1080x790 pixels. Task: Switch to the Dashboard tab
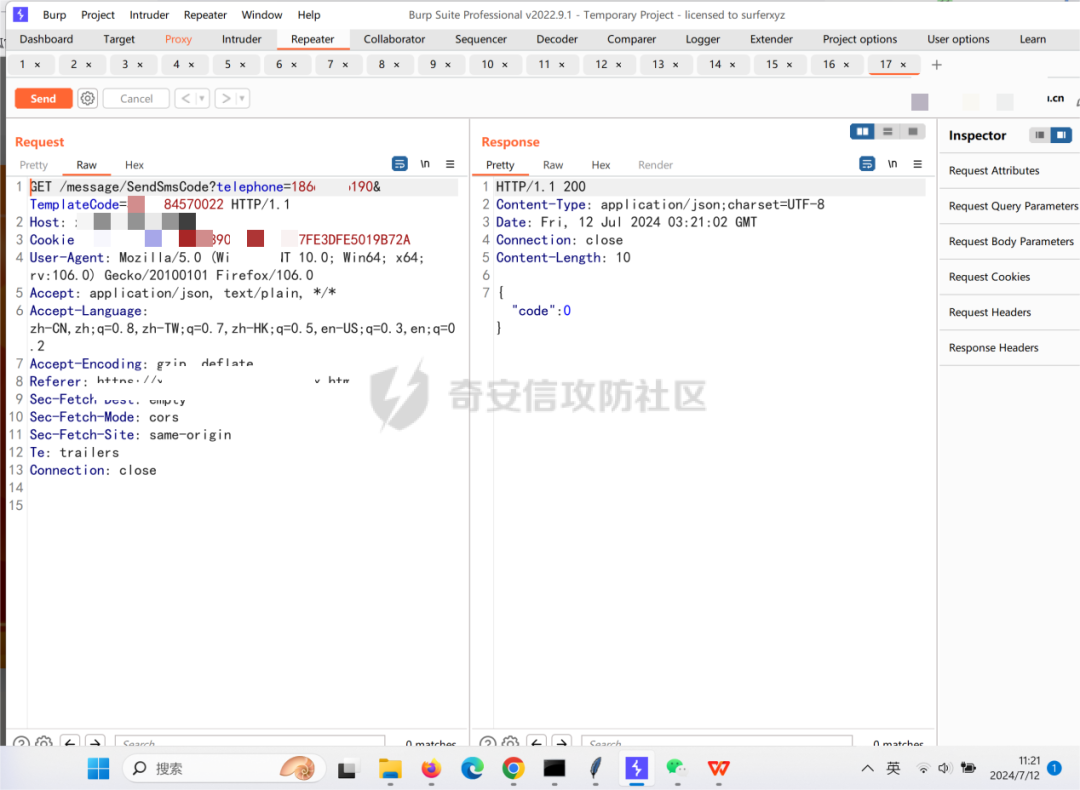click(46, 39)
